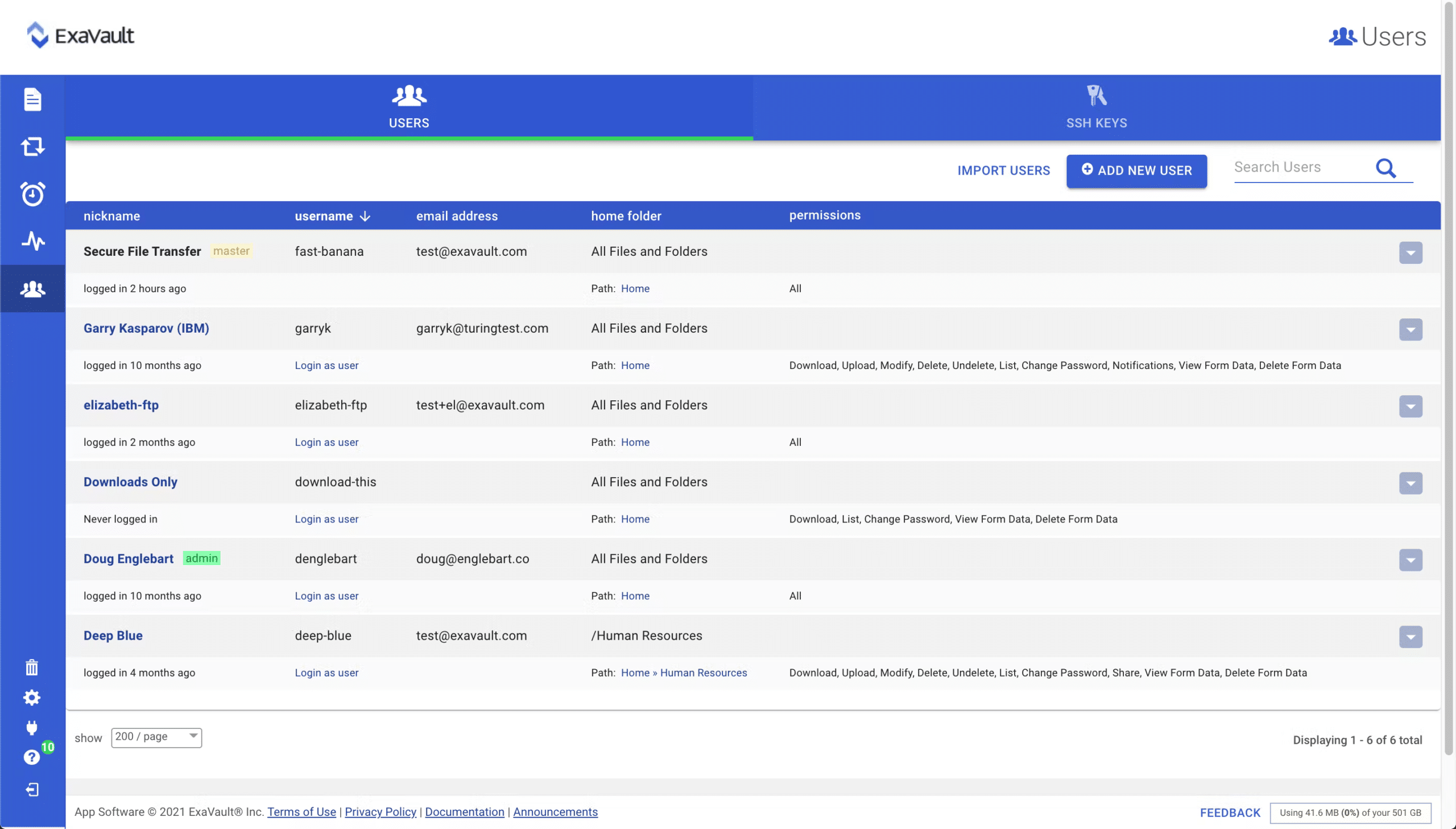Open the trash can sidebar icon
The height and width of the screenshot is (829, 1456).
coord(32,667)
